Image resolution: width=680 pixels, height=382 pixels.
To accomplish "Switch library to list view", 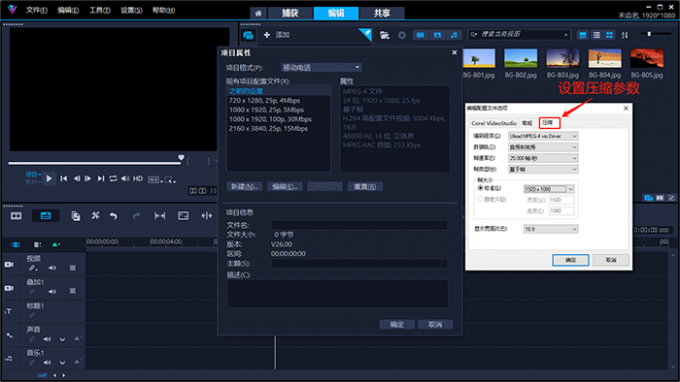I will pos(596,35).
